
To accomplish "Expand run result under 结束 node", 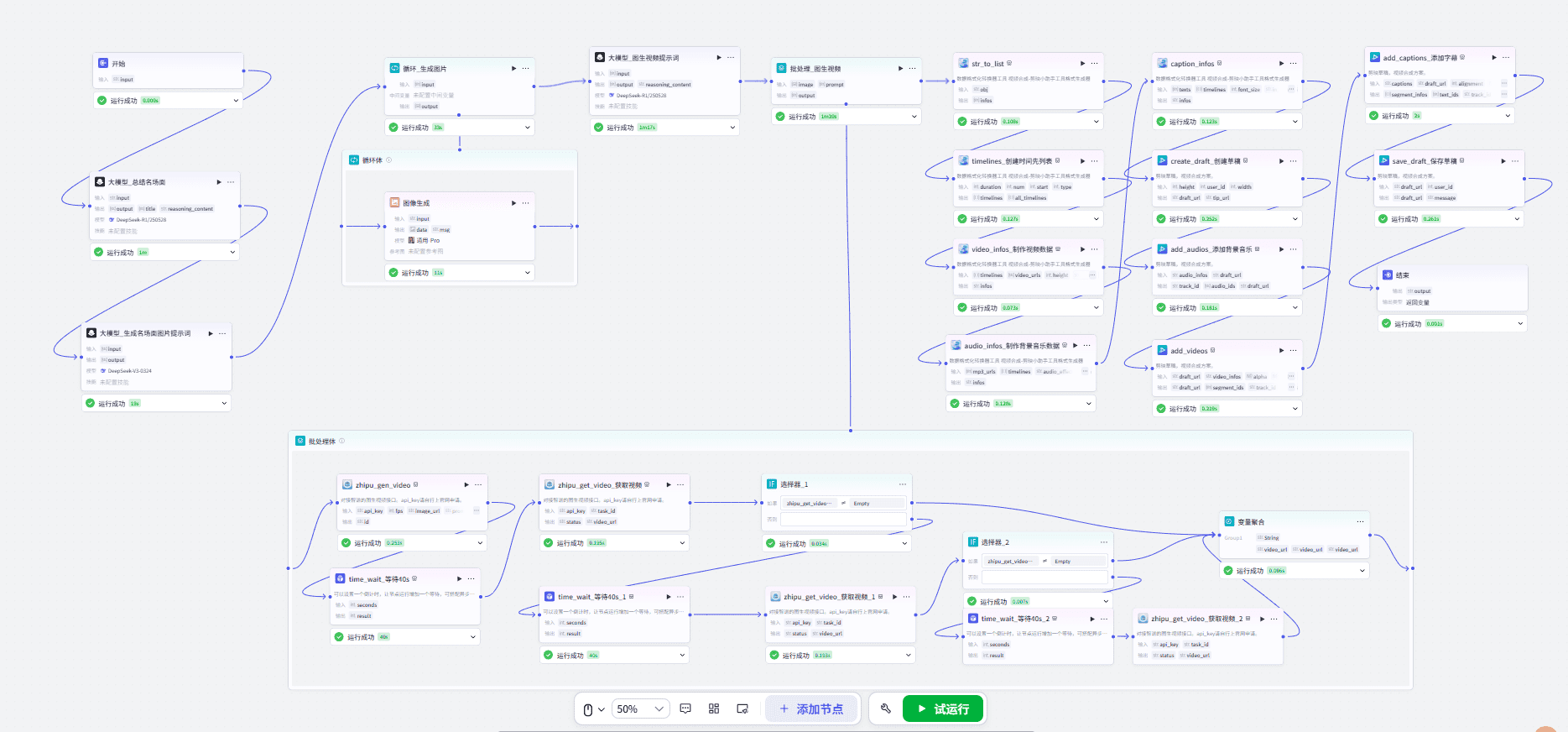I will click(x=1520, y=323).
